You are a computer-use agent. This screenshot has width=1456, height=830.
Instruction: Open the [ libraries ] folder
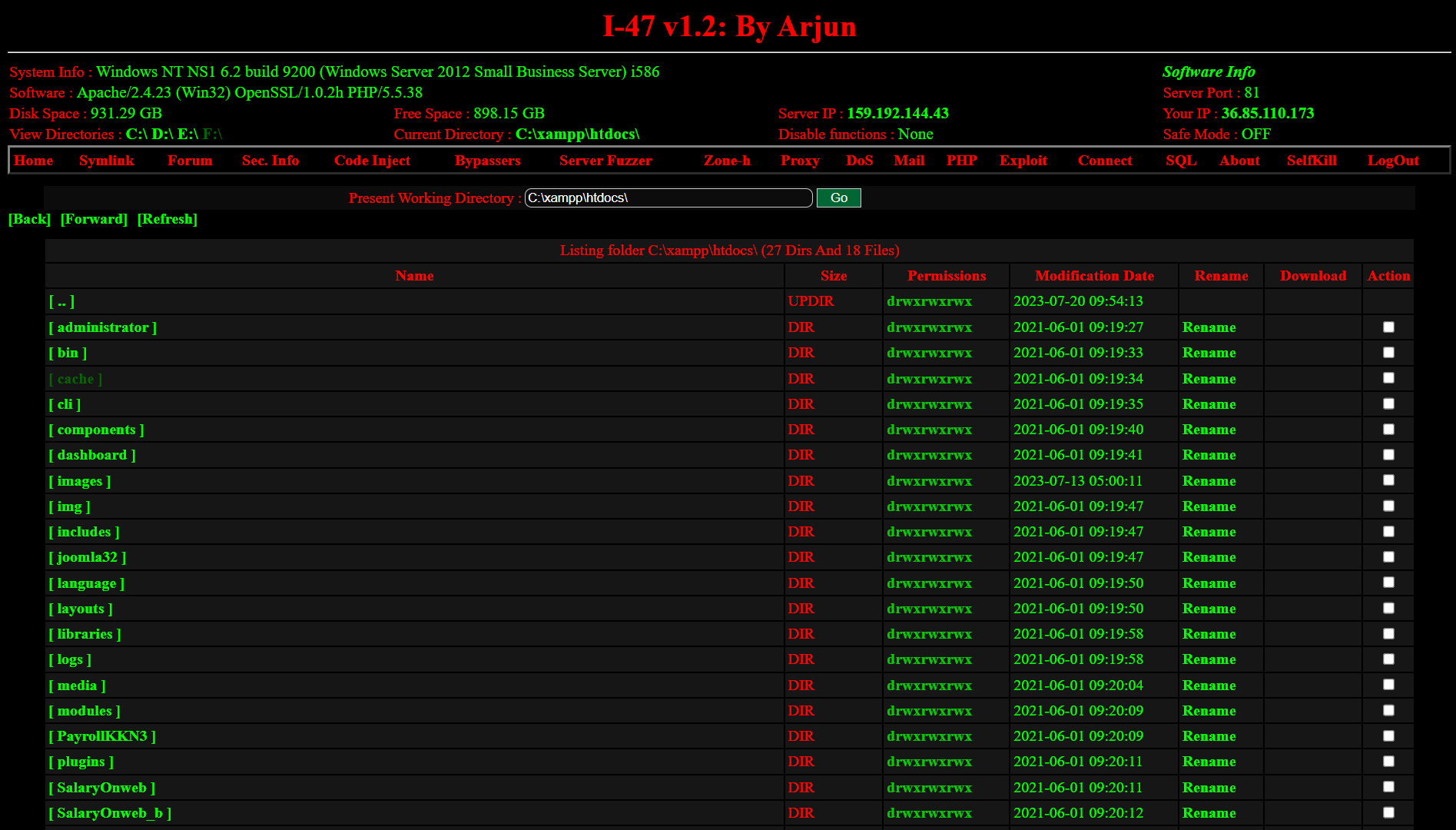click(85, 634)
